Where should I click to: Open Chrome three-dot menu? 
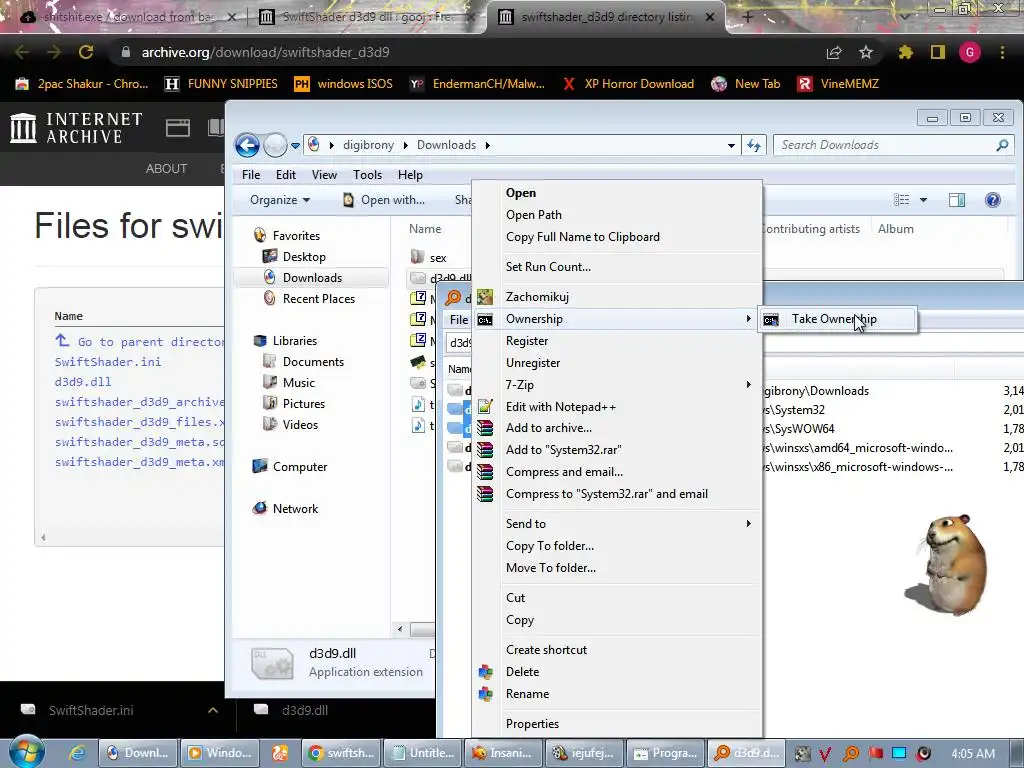coord(1002,52)
